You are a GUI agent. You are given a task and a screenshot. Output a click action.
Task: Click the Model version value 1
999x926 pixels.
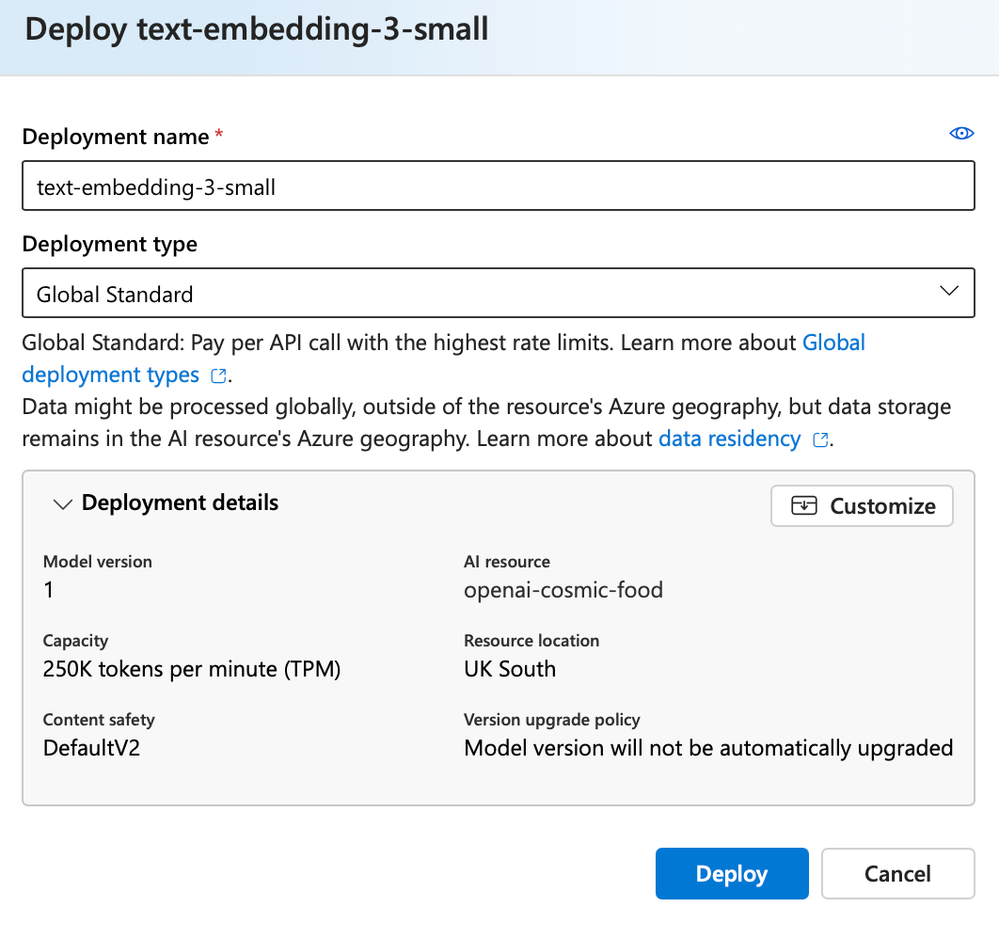(49, 590)
